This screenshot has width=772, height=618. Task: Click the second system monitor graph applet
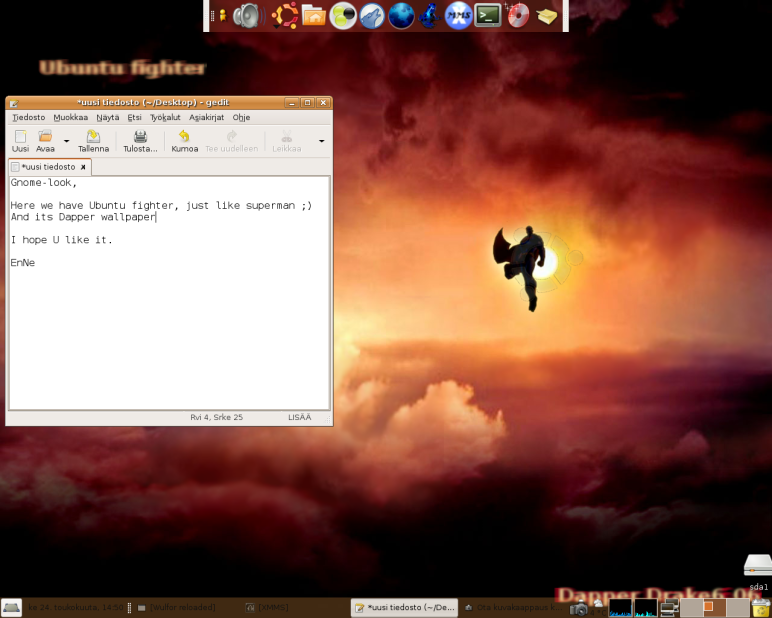(645, 608)
